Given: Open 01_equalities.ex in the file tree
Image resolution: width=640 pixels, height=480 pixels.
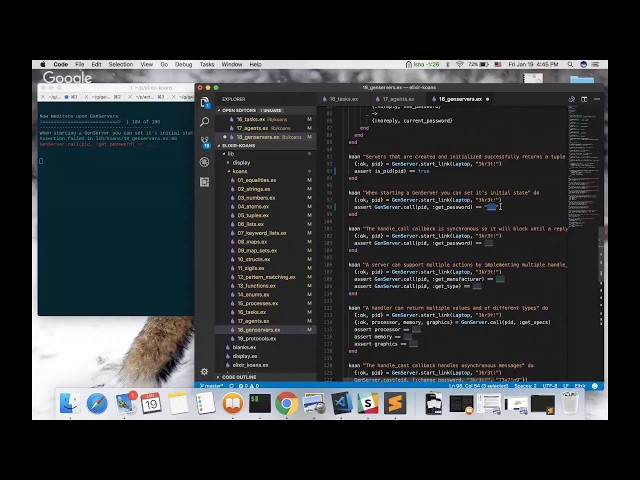Looking at the screenshot, I should point(265,180).
